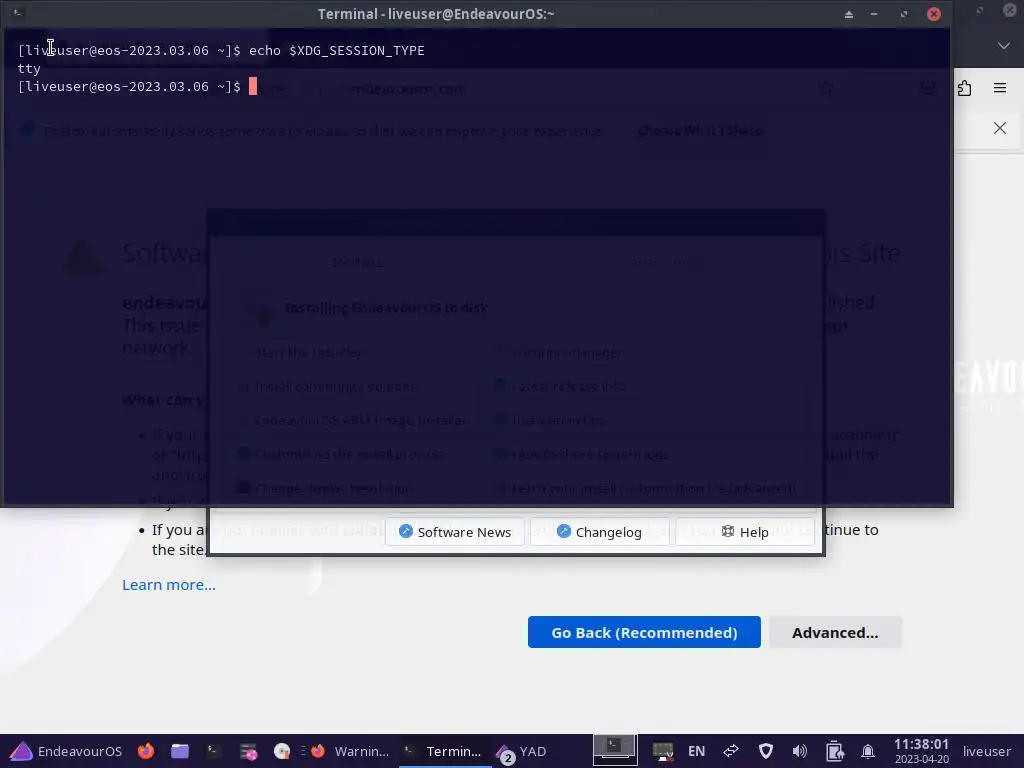Click terminal prompt cursor line

tap(138, 86)
